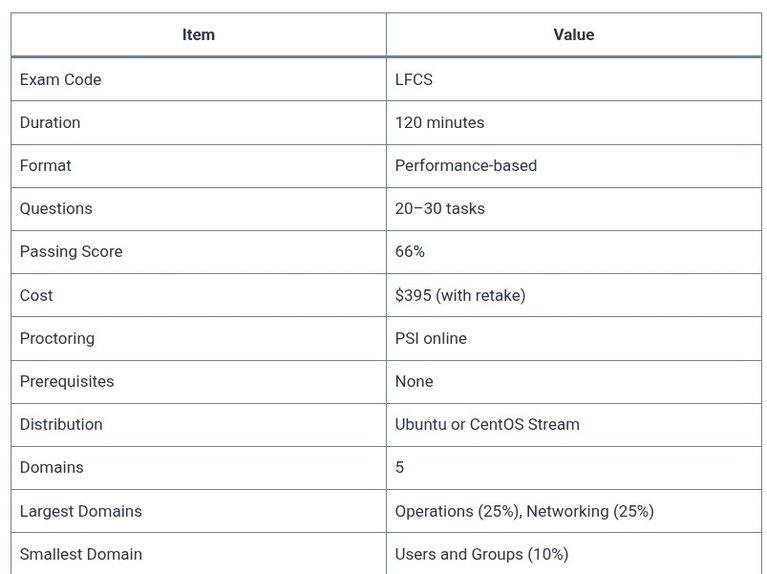Click the PSI online value
This screenshot has height=574, width=767.
point(430,338)
